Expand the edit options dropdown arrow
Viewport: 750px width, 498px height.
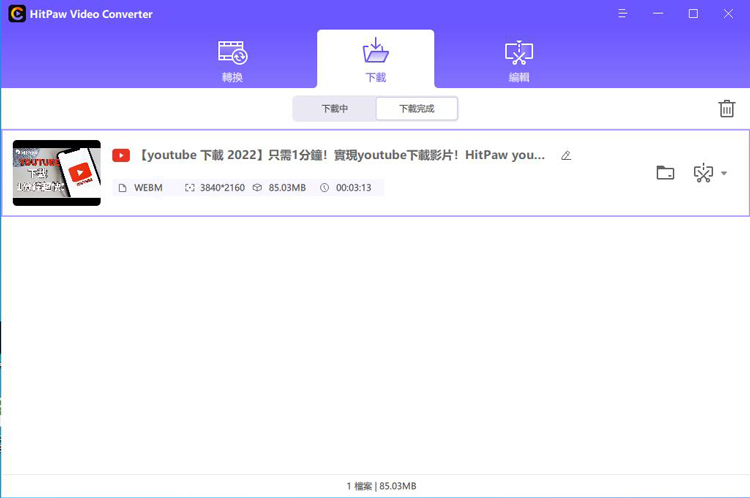(724, 173)
